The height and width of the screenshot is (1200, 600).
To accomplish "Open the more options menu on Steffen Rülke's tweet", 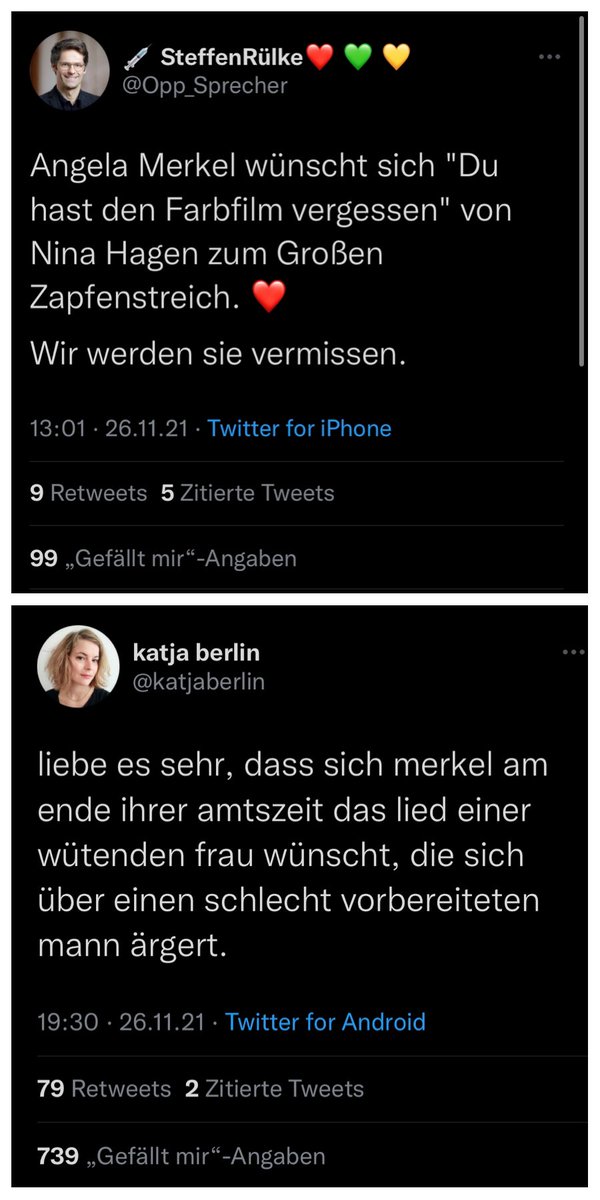I will point(549,57).
